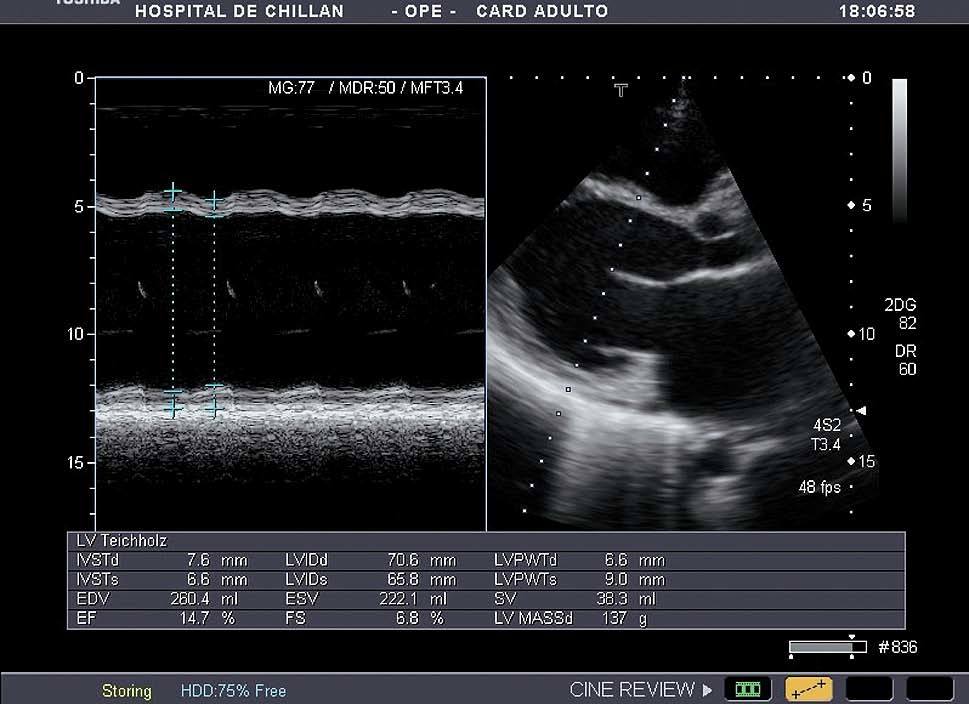Click the EF 14.7 % result row
969x704 pixels.
[x=155, y=619]
